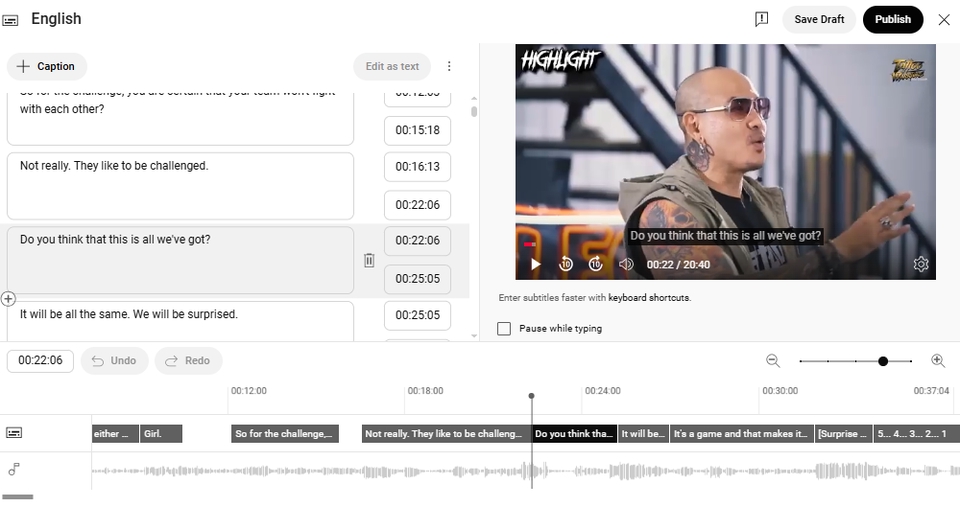Click the caption track icon on timeline
This screenshot has height=530, width=960.
(x=14, y=433)
